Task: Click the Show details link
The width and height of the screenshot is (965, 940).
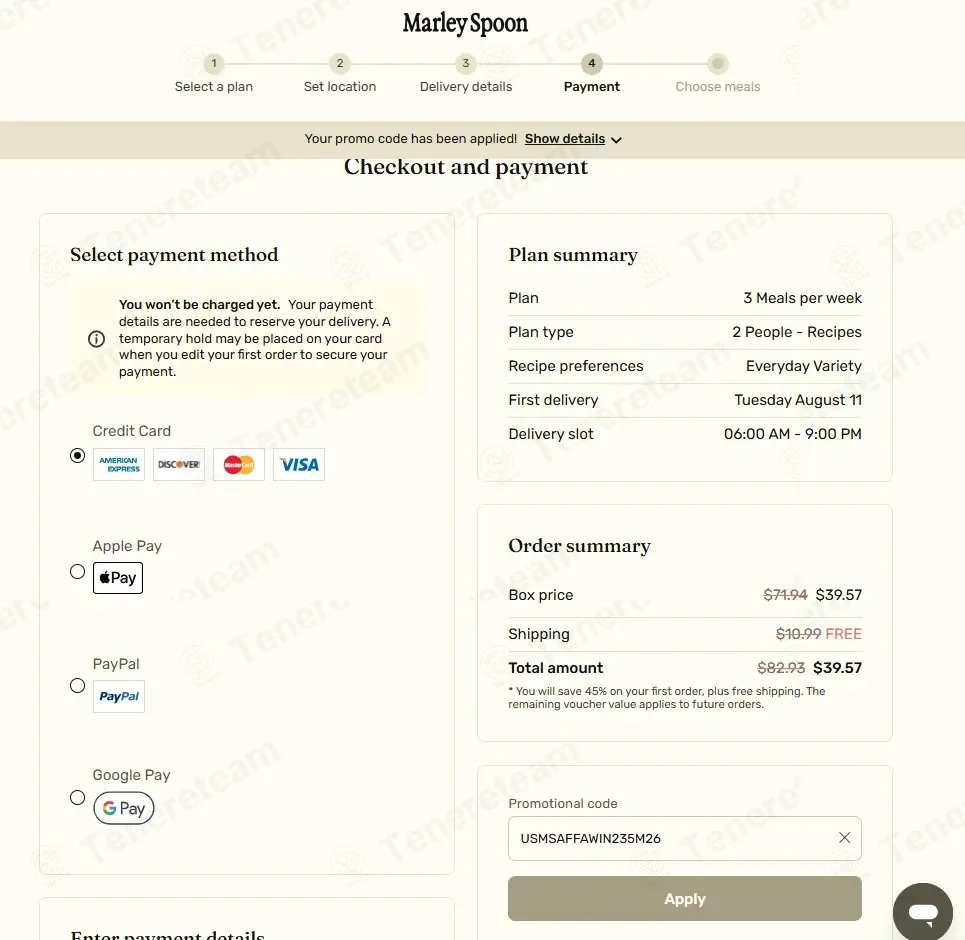Action: (x=565, y=139)
